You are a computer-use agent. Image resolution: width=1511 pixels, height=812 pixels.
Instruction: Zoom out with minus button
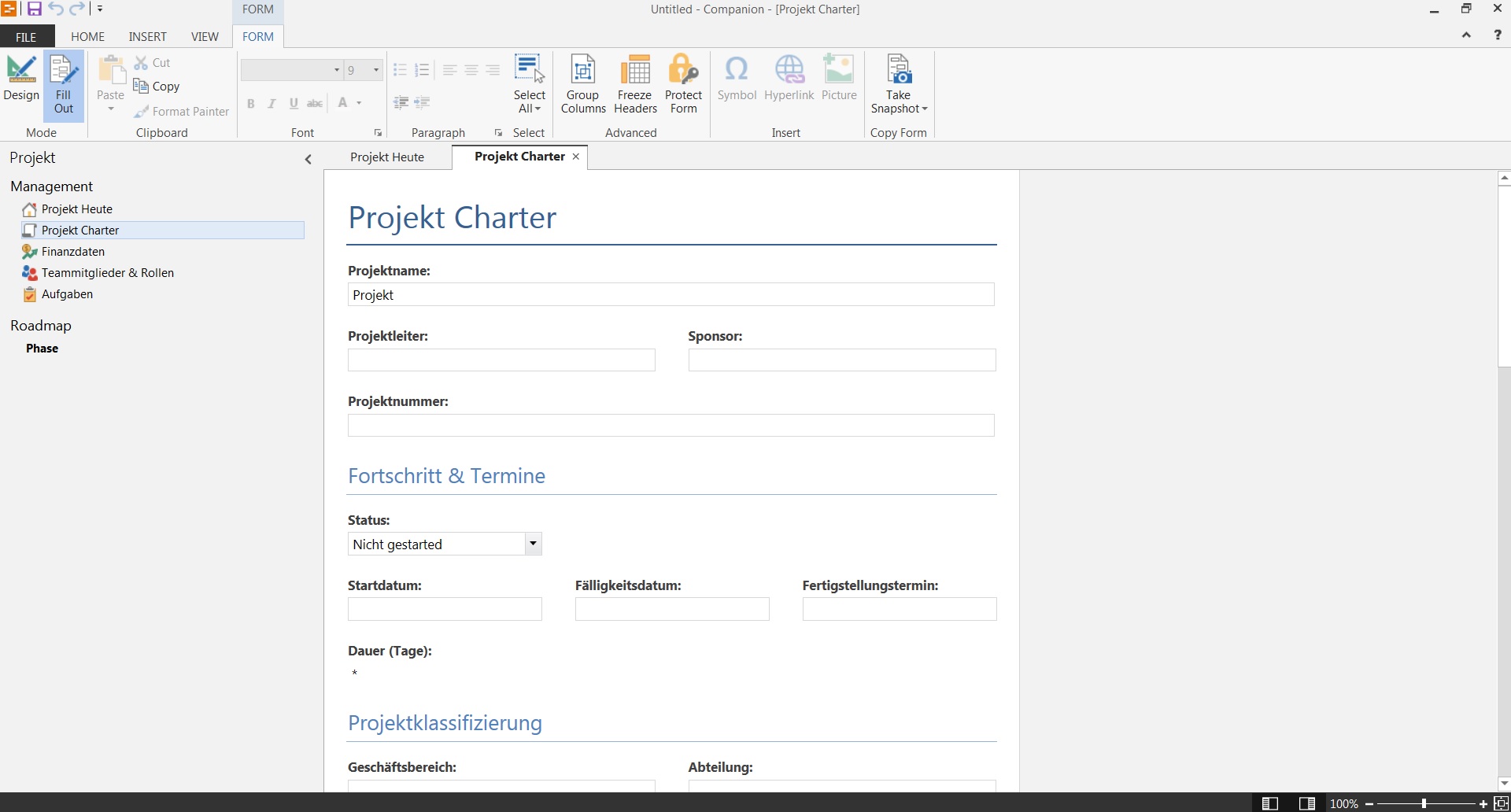pos(1369,803)
